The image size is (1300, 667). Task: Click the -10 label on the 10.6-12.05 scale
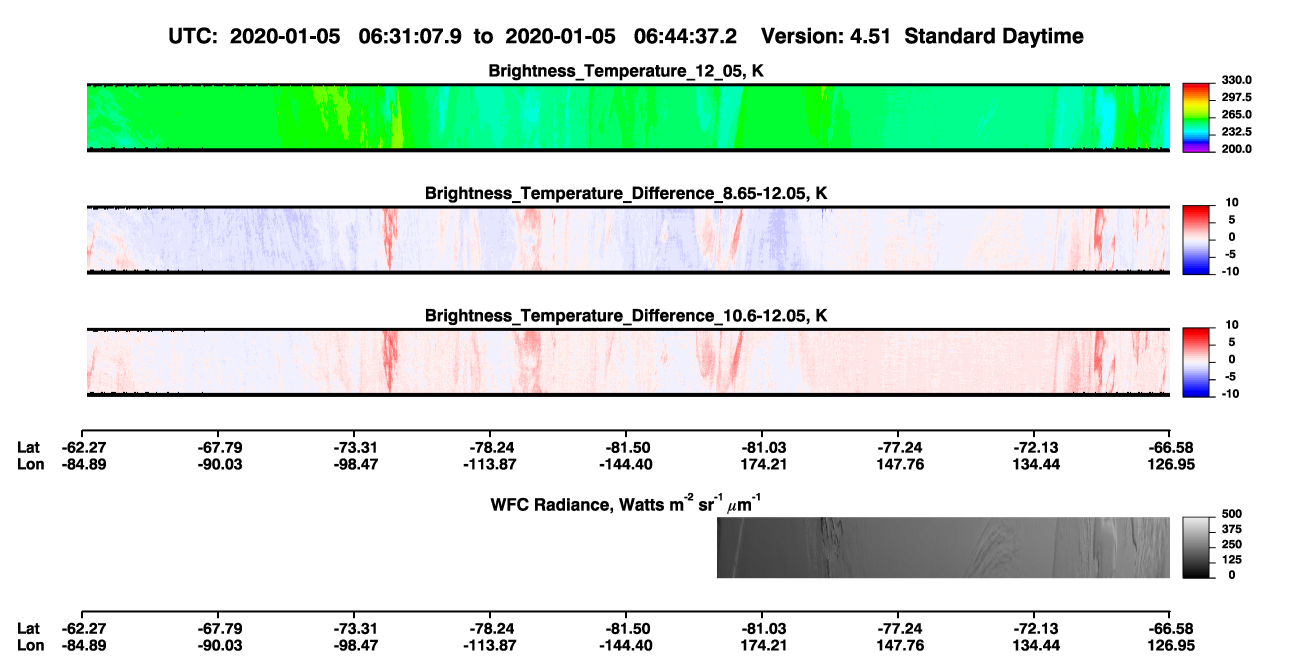point(1232,394)
